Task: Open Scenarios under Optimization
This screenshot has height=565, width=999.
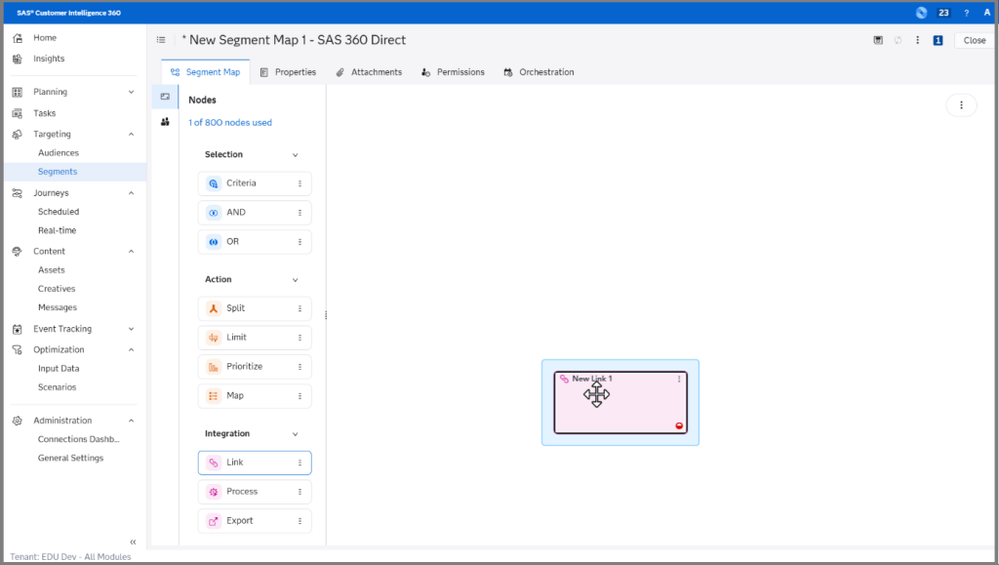Action: point(57,387)
